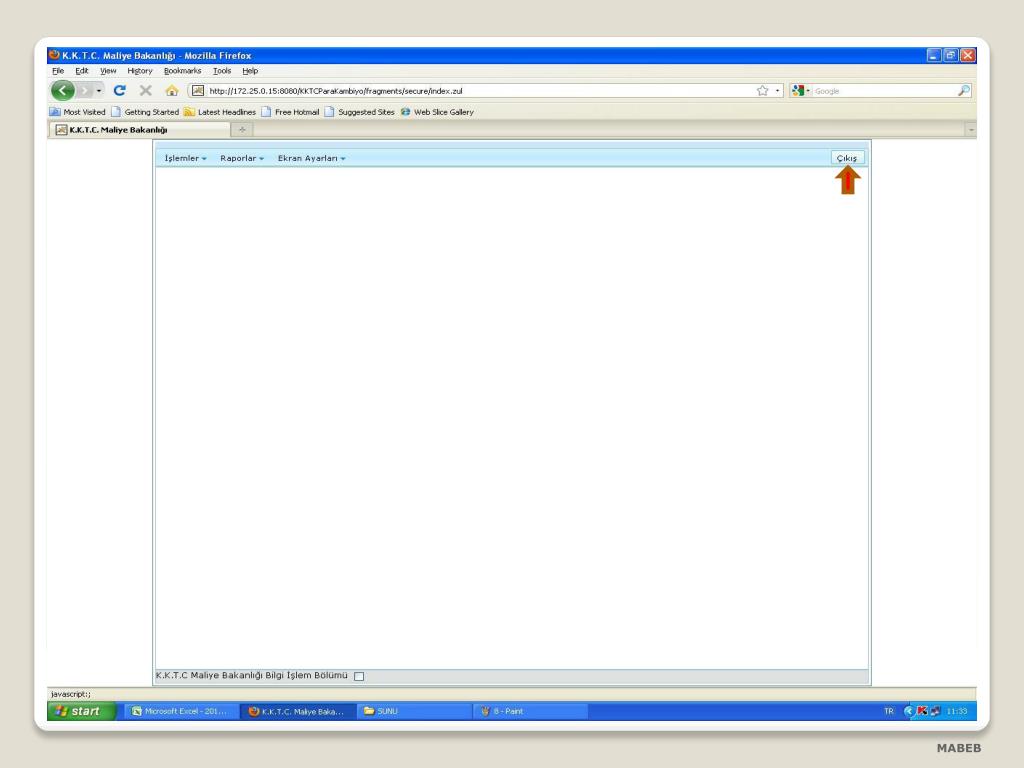Open the Web Slice Gallery bookmark
1024x768 pixels.
[x=437, y=112]
